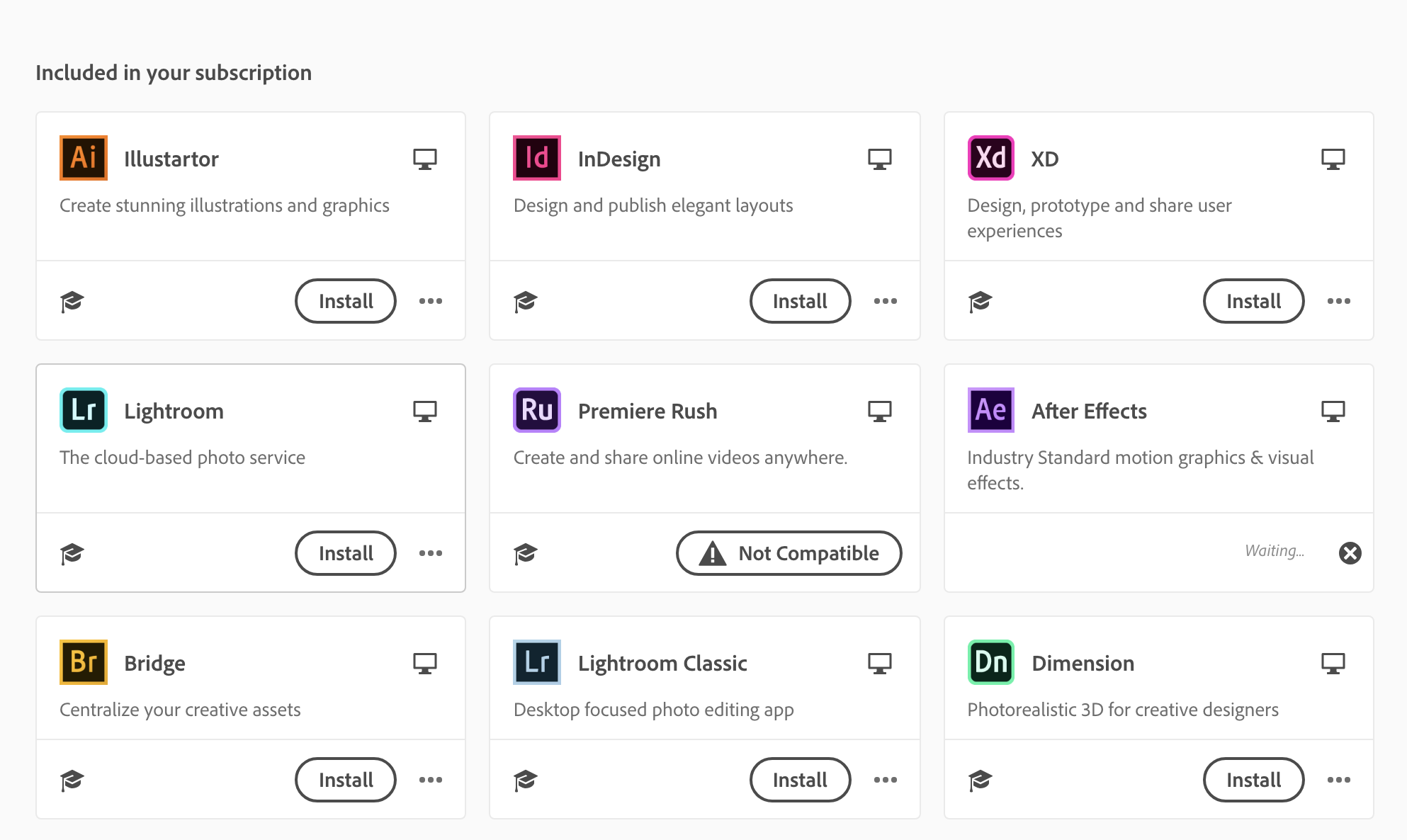This screenshot has width=1407, height=840.
Task: Open more options for Illustrator
Action: tap(430, 301)
